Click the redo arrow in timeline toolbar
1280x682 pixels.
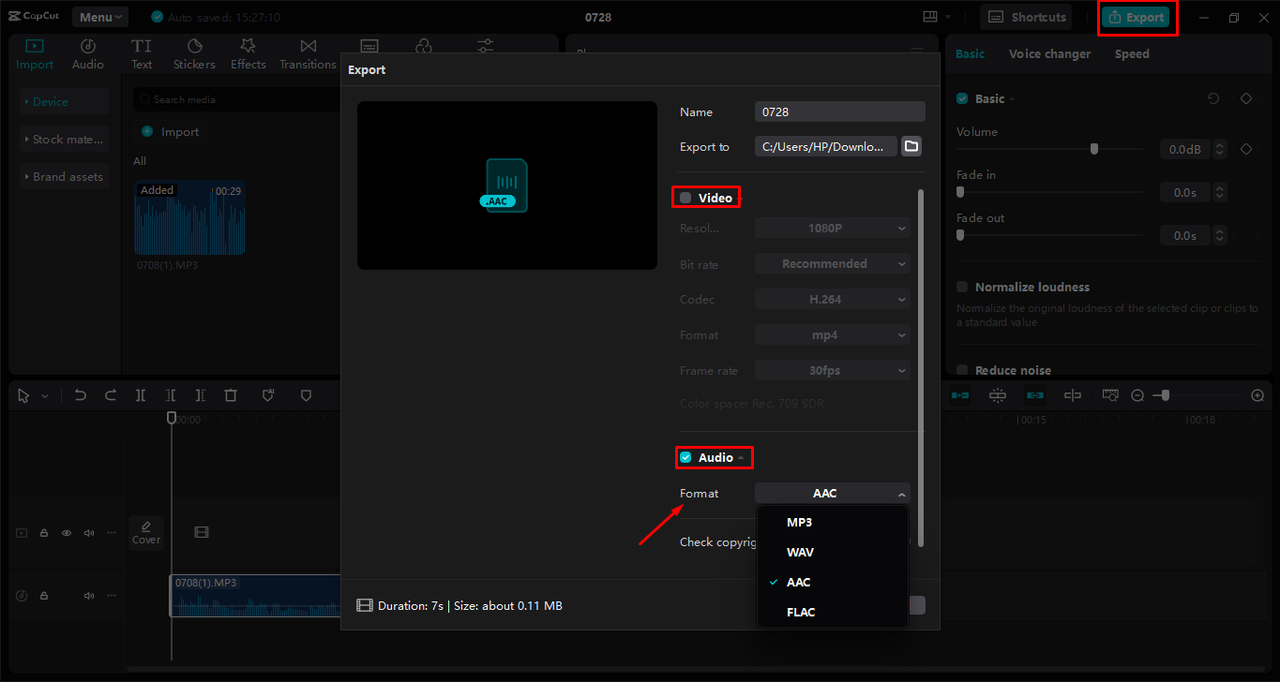pos(111,396)
